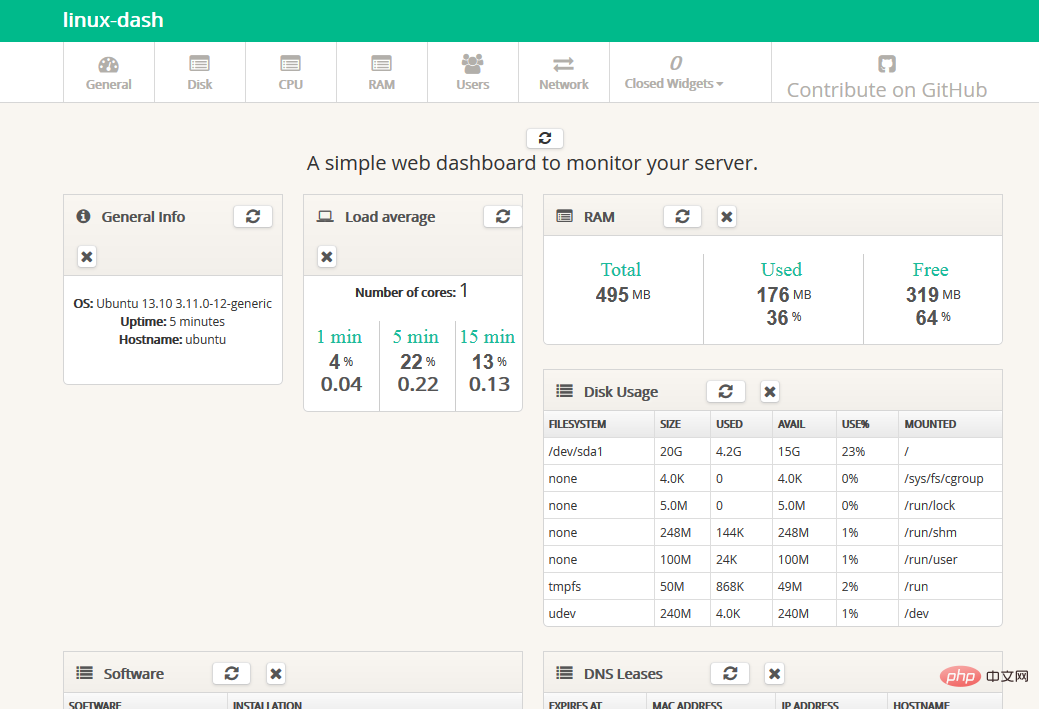Select the tmpfs filesystem row
Viewport: 1039px width, 709px height.
773,586
